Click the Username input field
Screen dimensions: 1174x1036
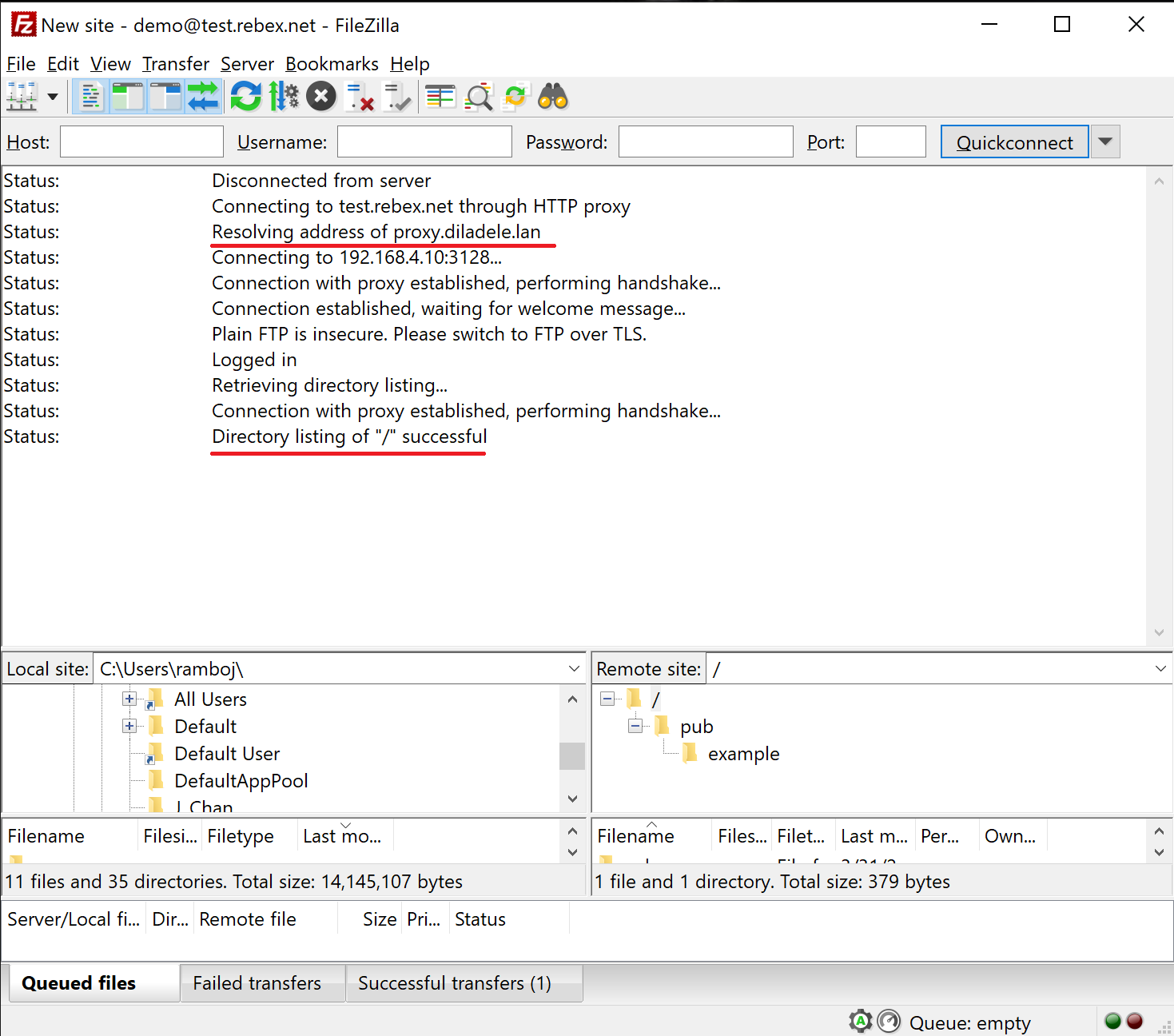click(424, 141)
